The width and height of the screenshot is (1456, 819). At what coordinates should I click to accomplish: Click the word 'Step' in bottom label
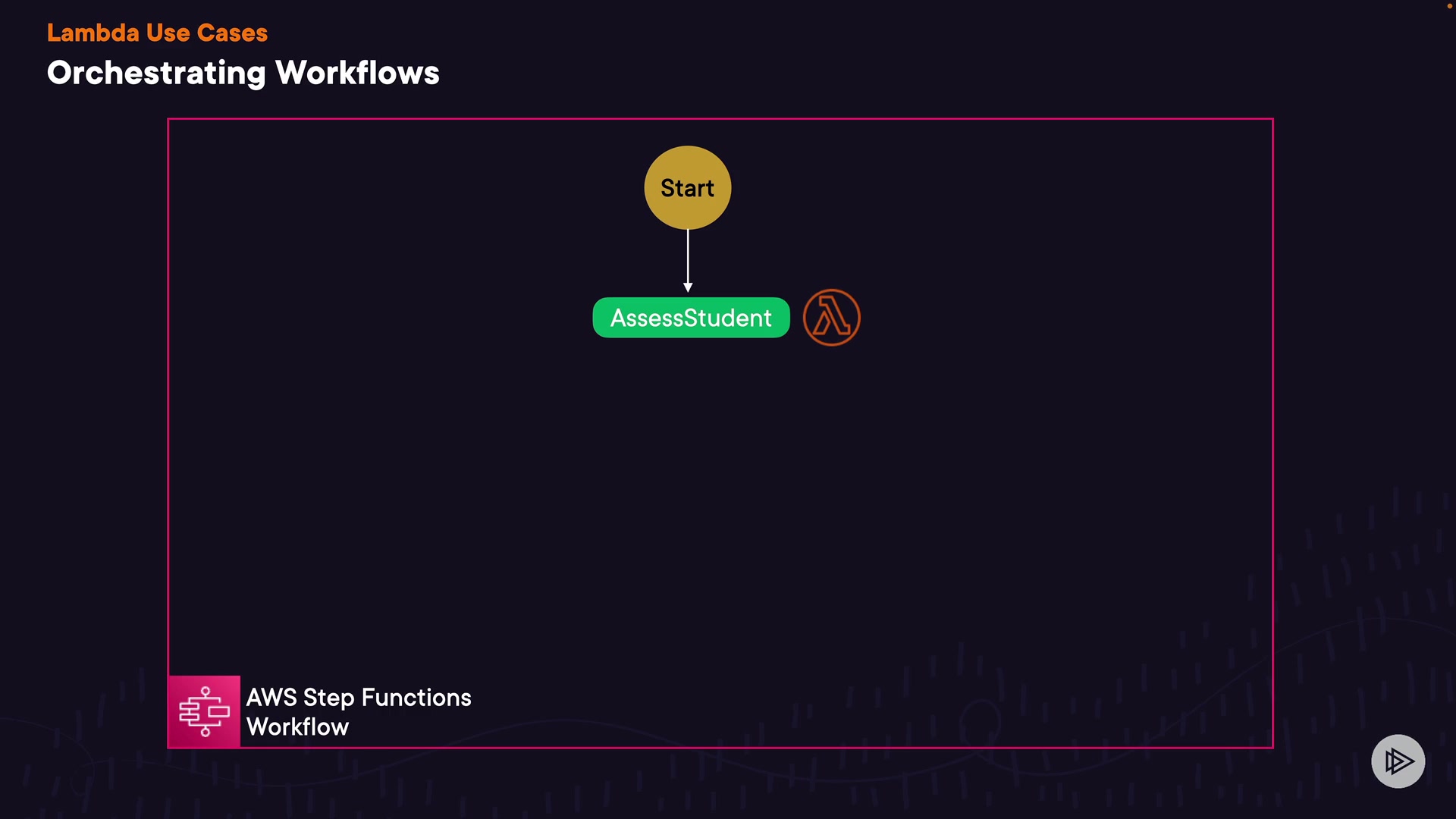pos(328,698)
